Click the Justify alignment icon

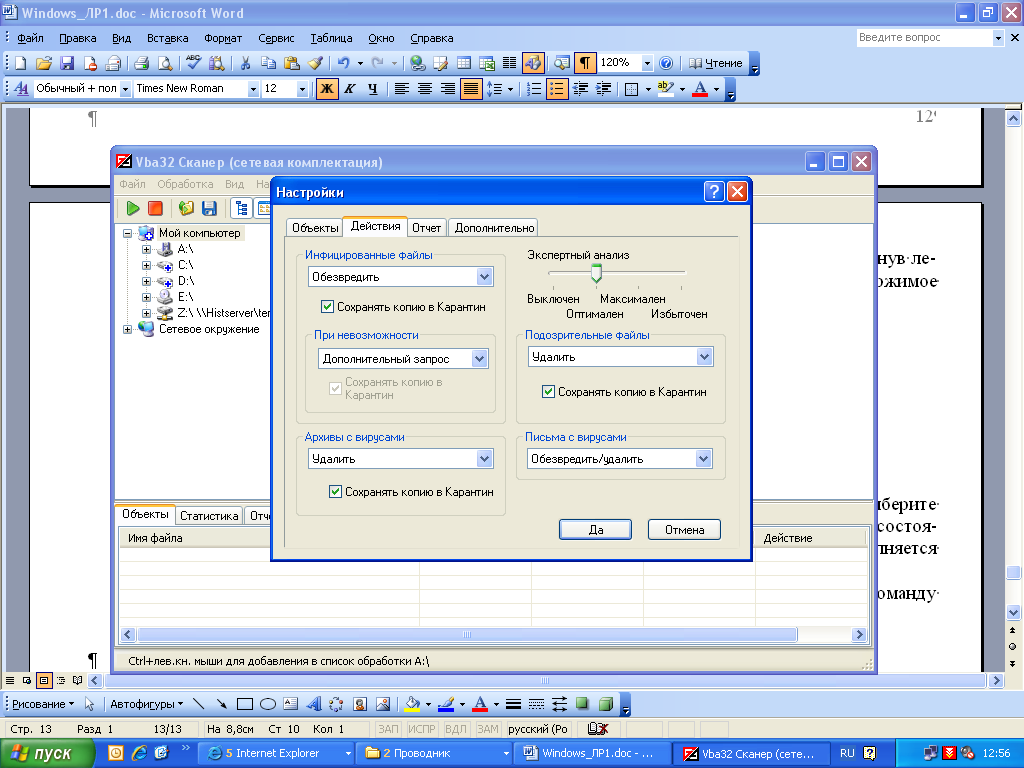(x=471, y=88)
